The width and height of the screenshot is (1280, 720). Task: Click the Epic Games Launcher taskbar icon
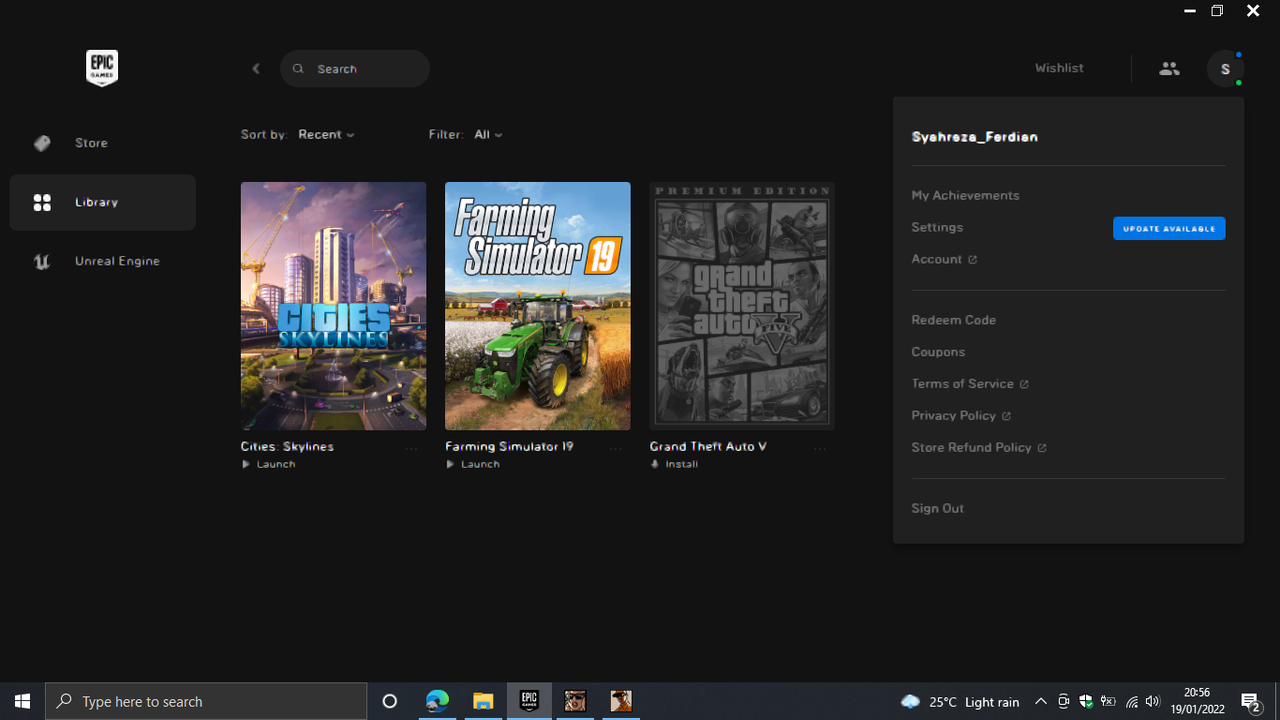[529, 701]
